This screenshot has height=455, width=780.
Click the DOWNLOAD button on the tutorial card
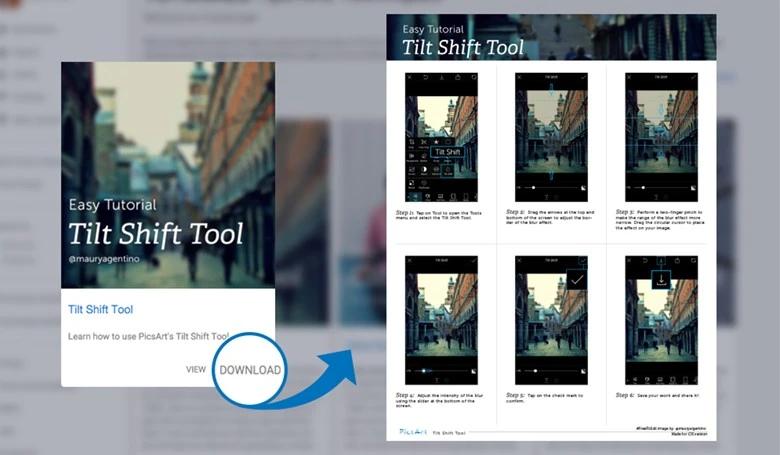[250, 370]
